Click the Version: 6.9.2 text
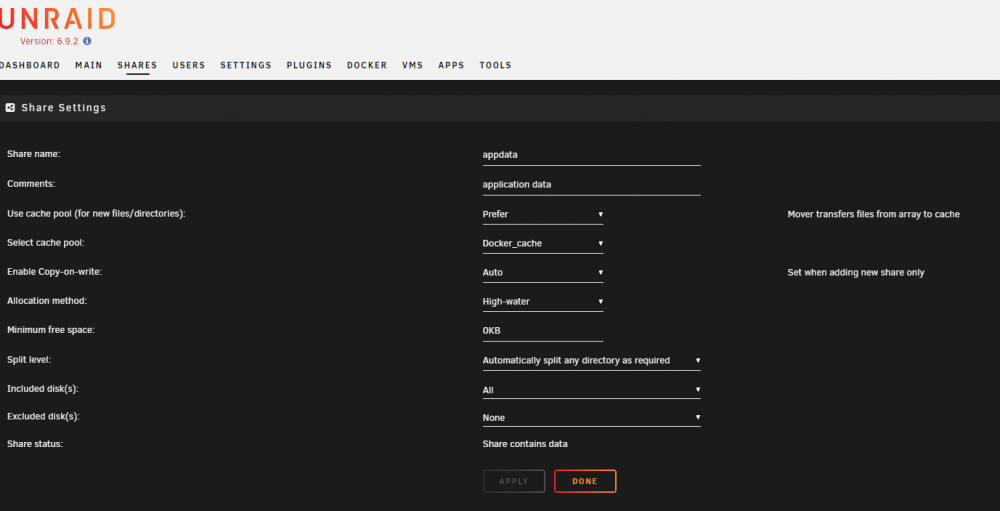 (48, 41)
